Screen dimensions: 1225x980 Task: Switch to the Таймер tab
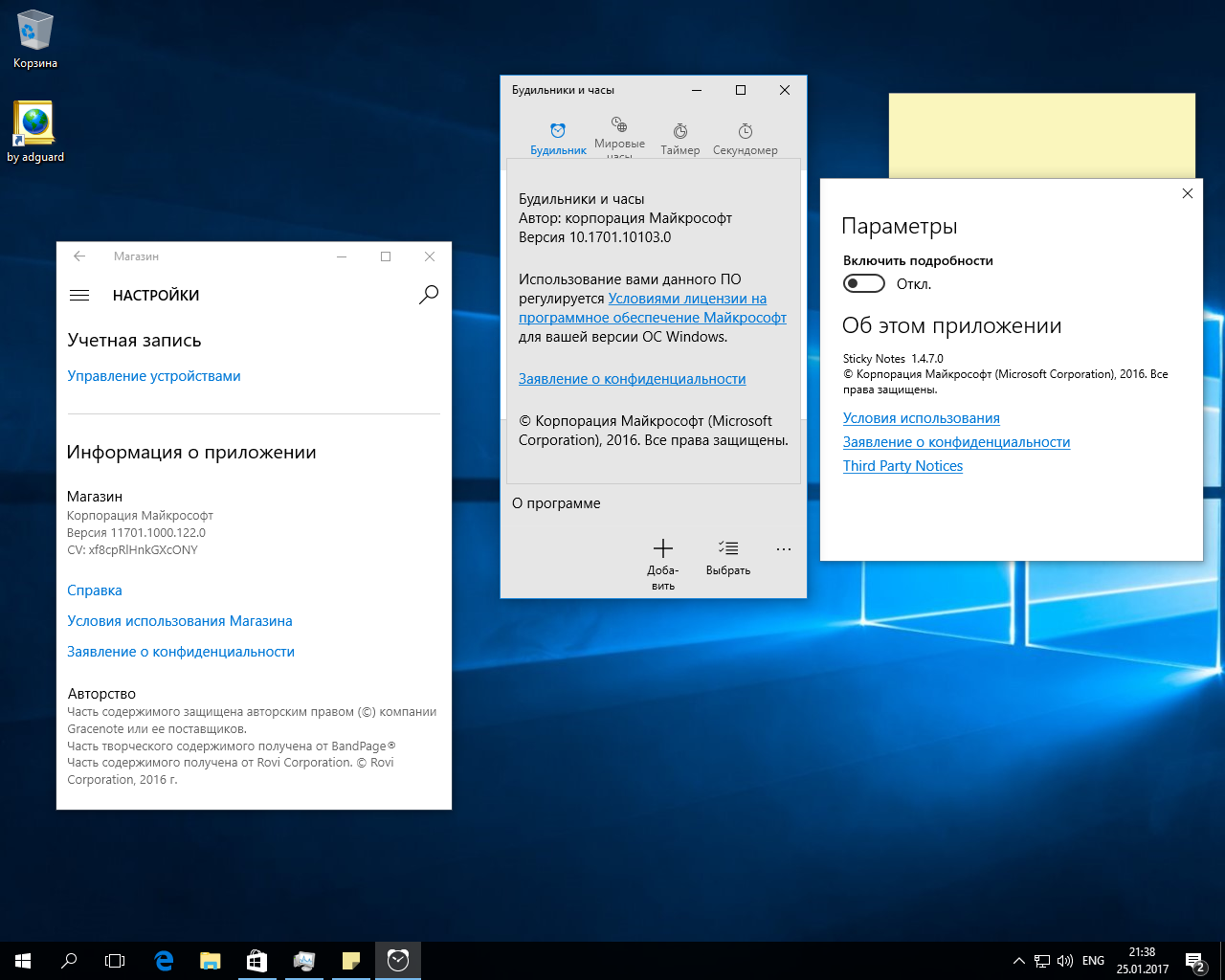click(679, 139)
